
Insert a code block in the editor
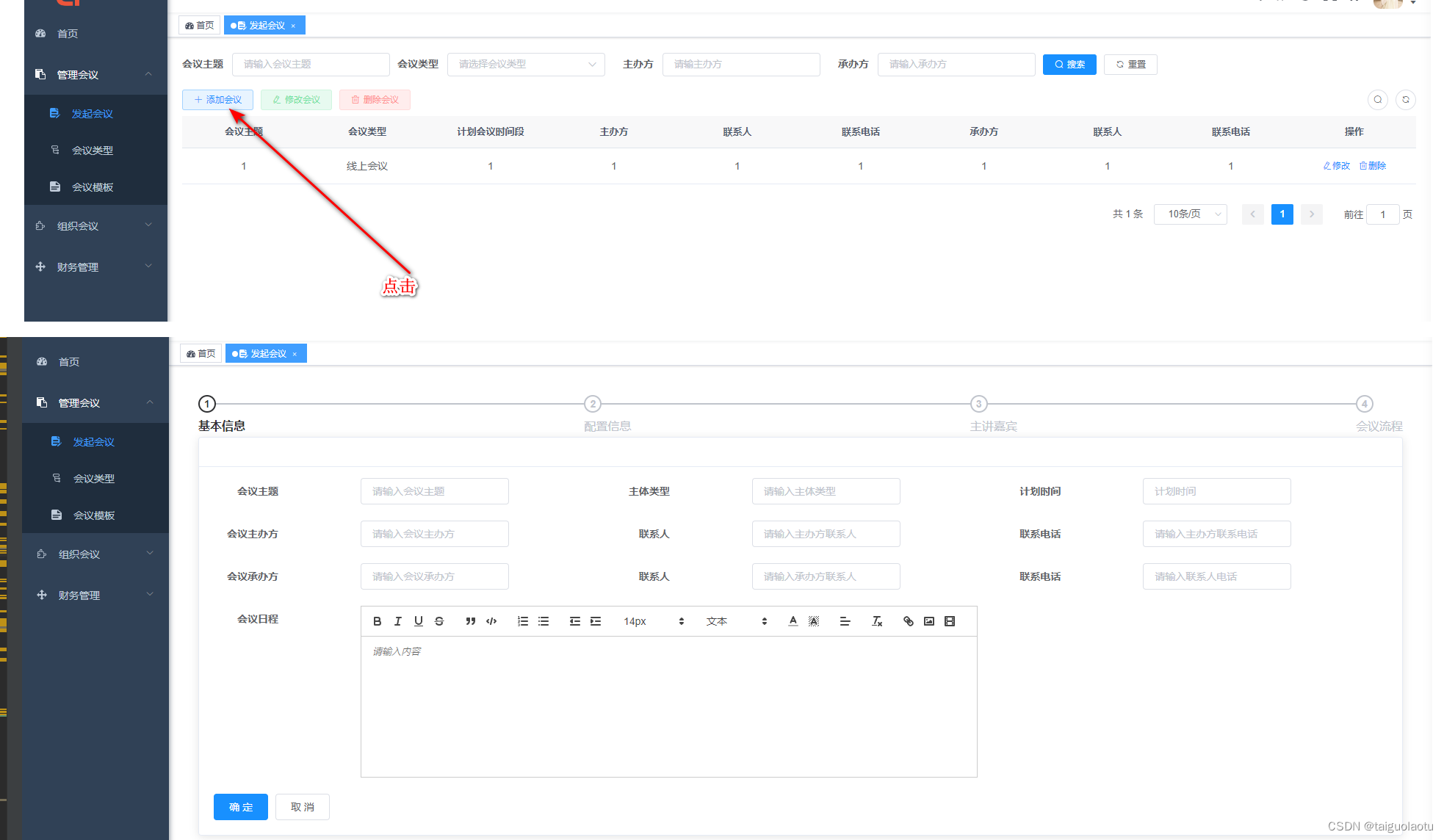(491, 621)
